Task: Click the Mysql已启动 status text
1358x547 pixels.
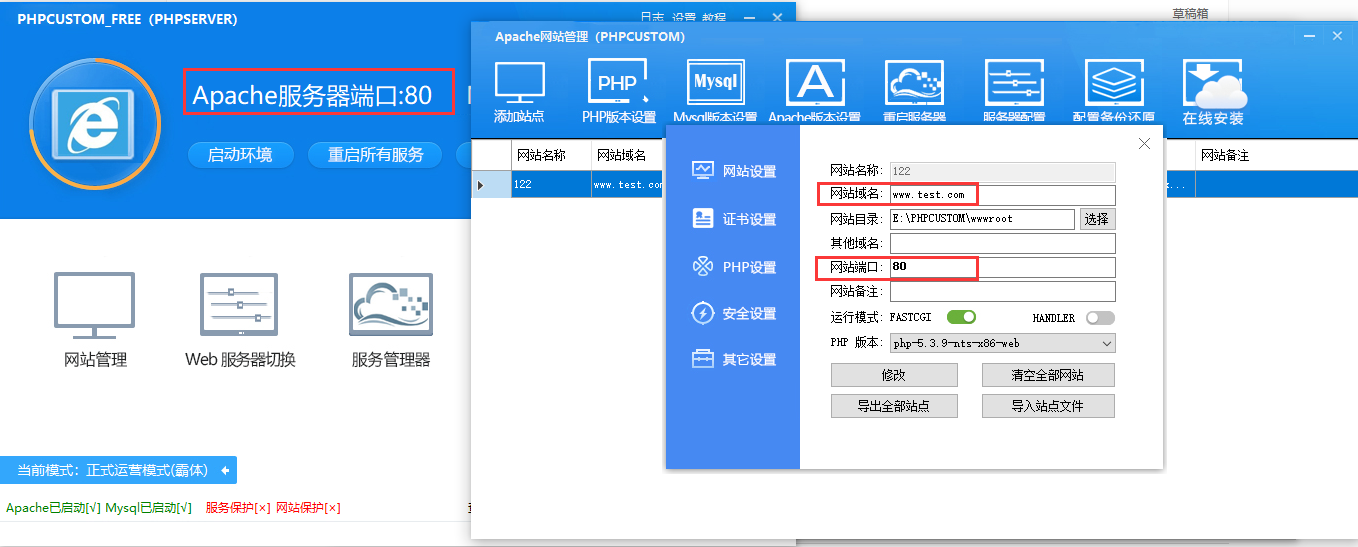Action: pyautogui.click(x=148, y=508)
